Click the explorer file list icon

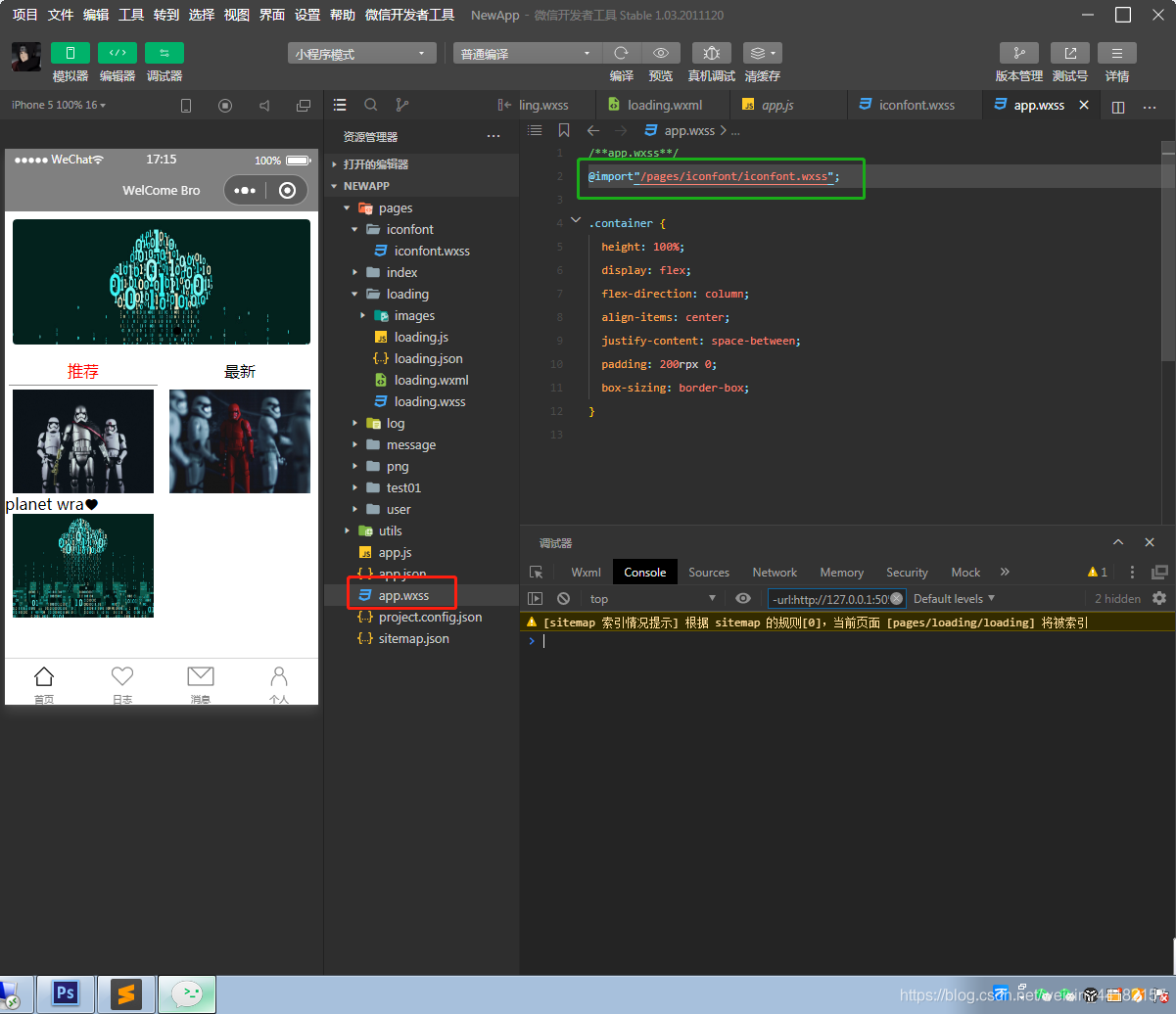coord(340,105)
